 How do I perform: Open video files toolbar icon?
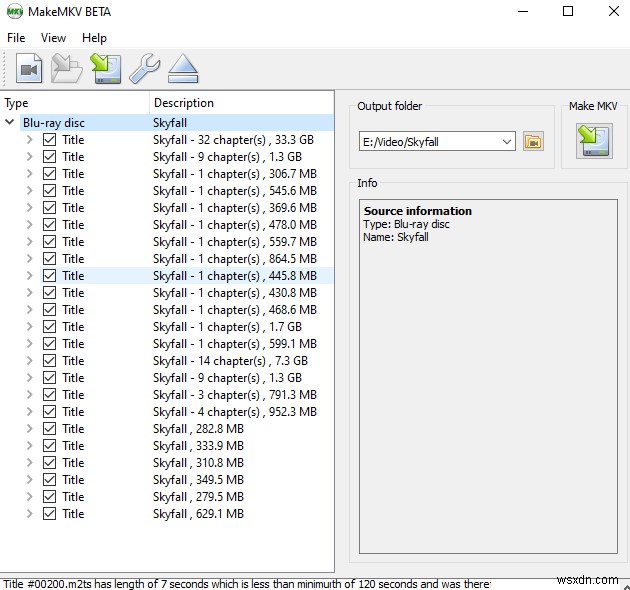(29, 69)
